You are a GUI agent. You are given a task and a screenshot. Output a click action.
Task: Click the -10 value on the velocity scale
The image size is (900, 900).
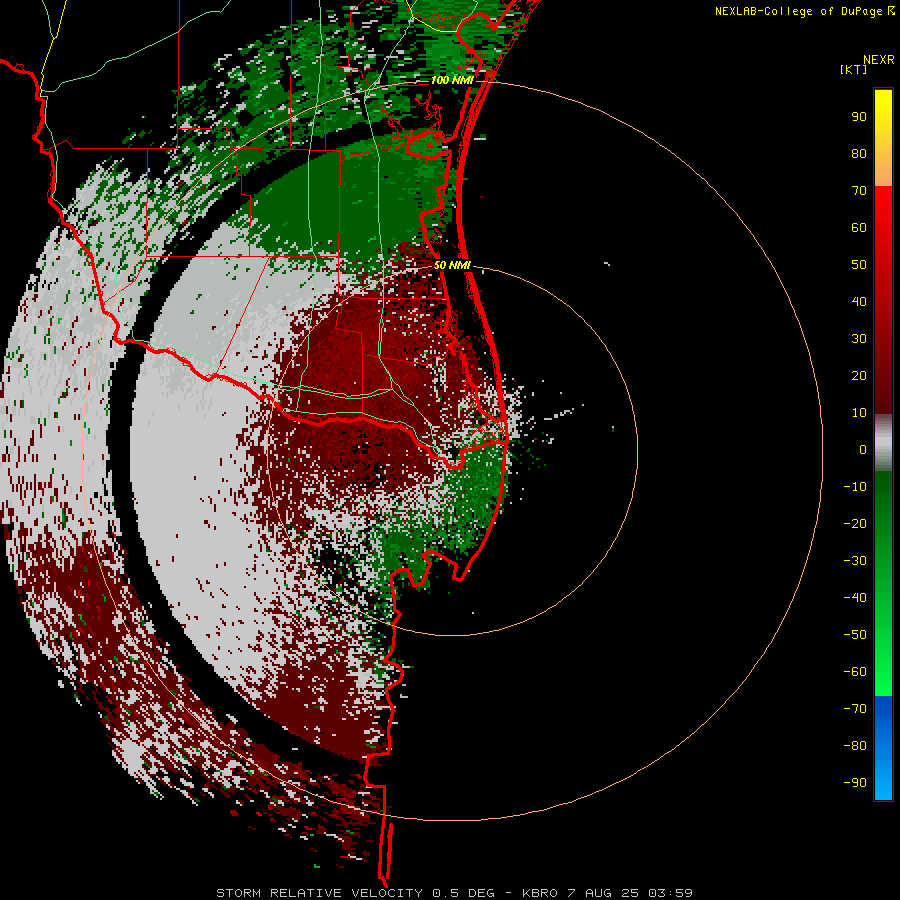pos(855,487)
